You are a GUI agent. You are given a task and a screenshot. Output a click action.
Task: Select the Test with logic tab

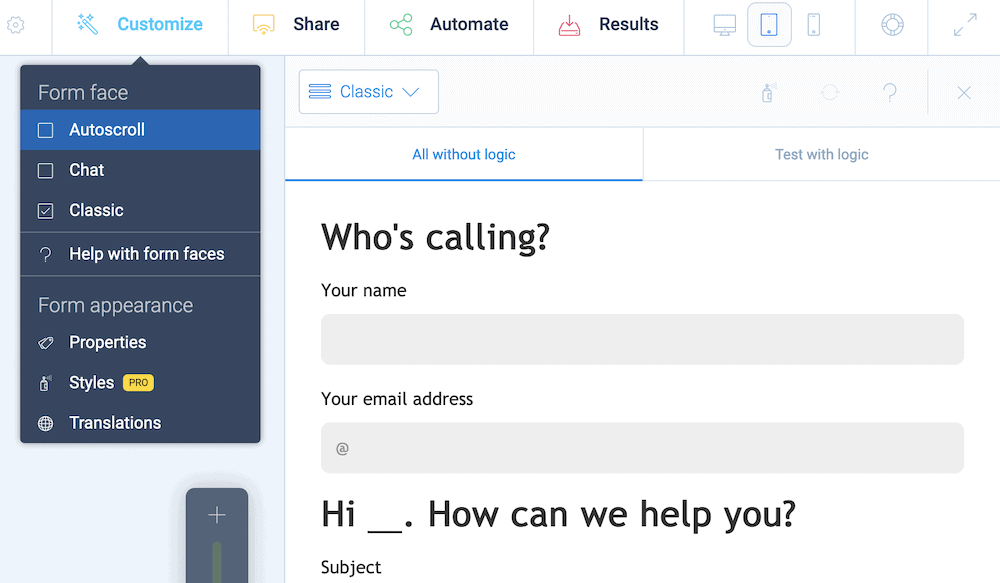tap(821, 154)
